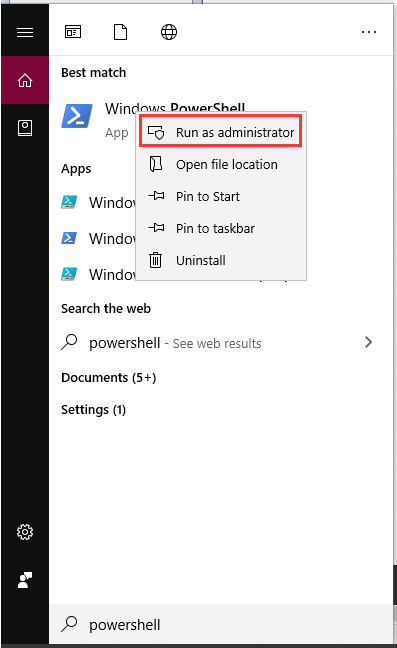Open the Settings gear icon

pos(25,532)
